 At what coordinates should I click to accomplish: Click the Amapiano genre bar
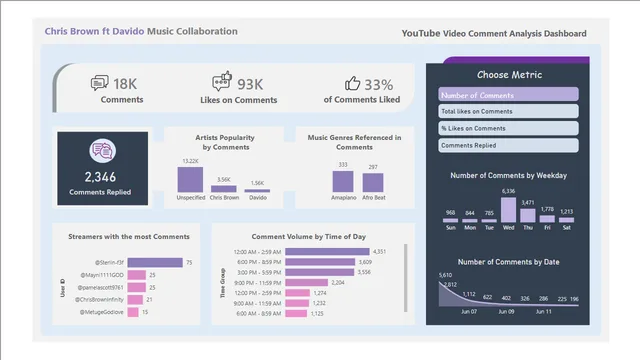[x=343, y=181]
